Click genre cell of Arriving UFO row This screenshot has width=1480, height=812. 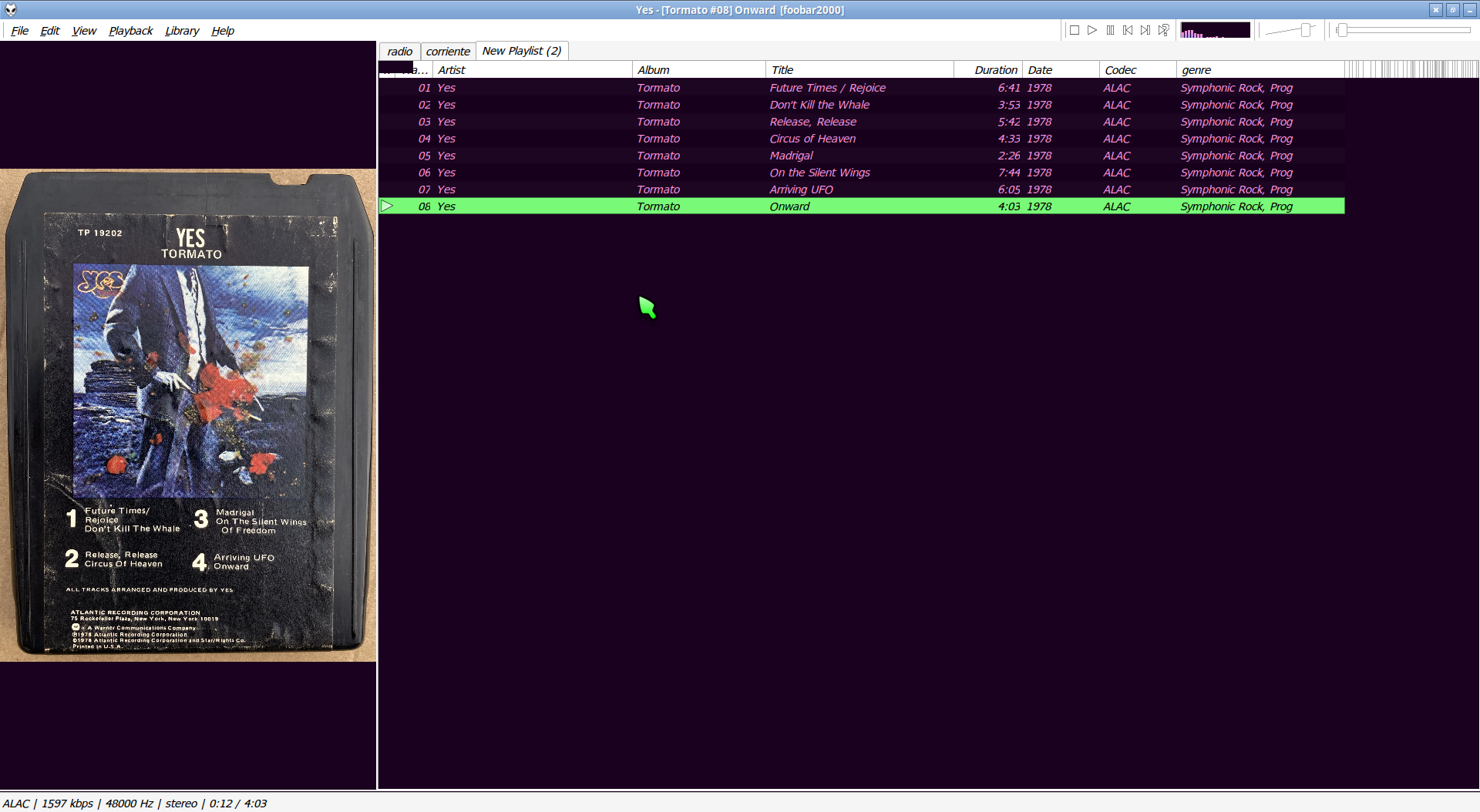pos(1236,190)
